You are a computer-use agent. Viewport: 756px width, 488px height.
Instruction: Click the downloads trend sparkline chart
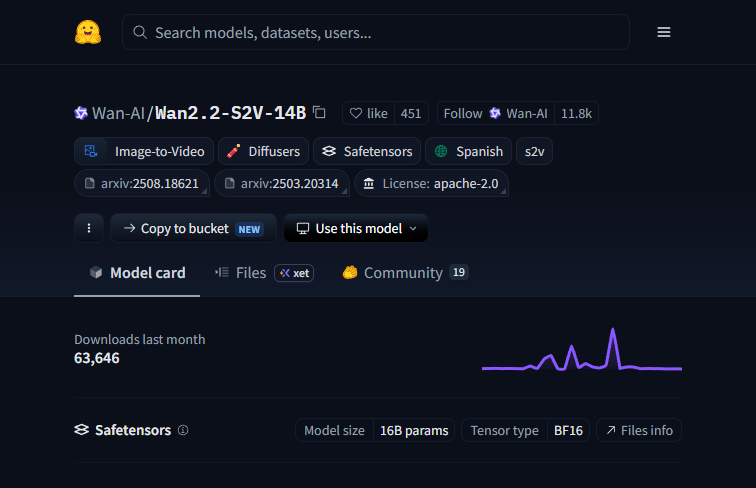coord(582,350)
